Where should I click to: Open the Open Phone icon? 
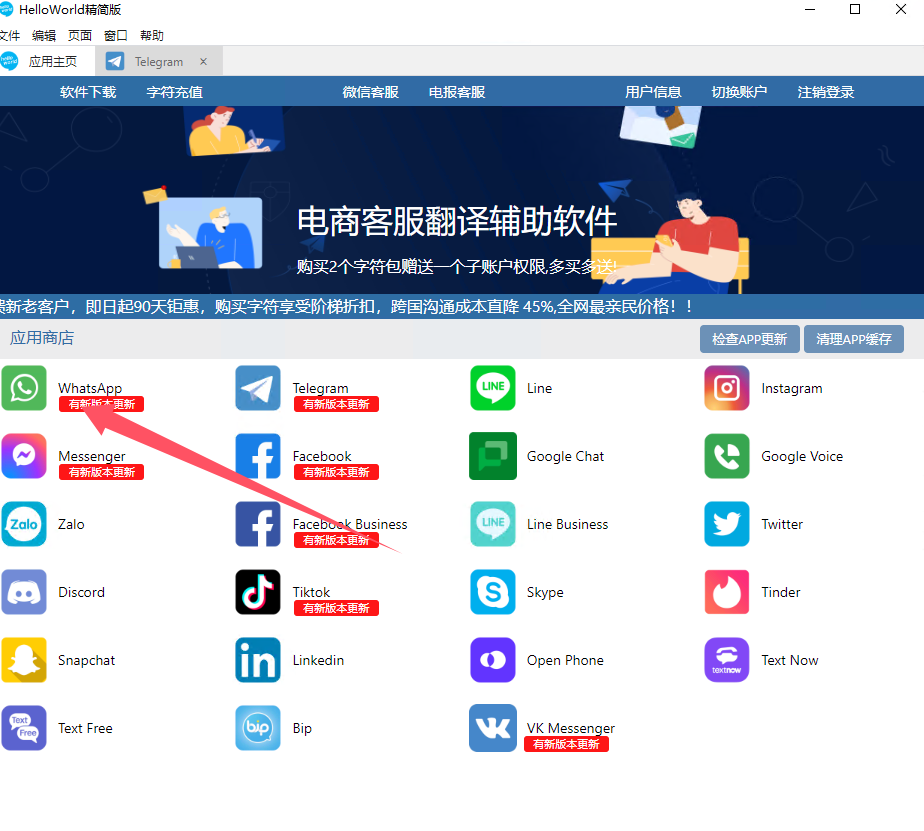[493, 659]
